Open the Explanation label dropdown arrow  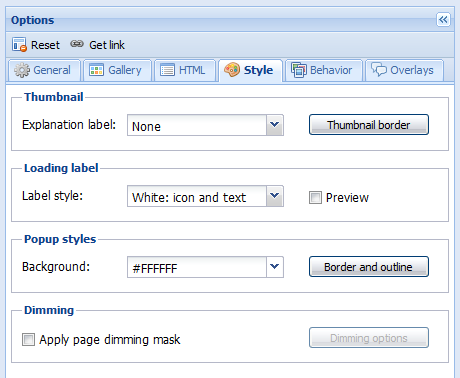tap(275, 125)
